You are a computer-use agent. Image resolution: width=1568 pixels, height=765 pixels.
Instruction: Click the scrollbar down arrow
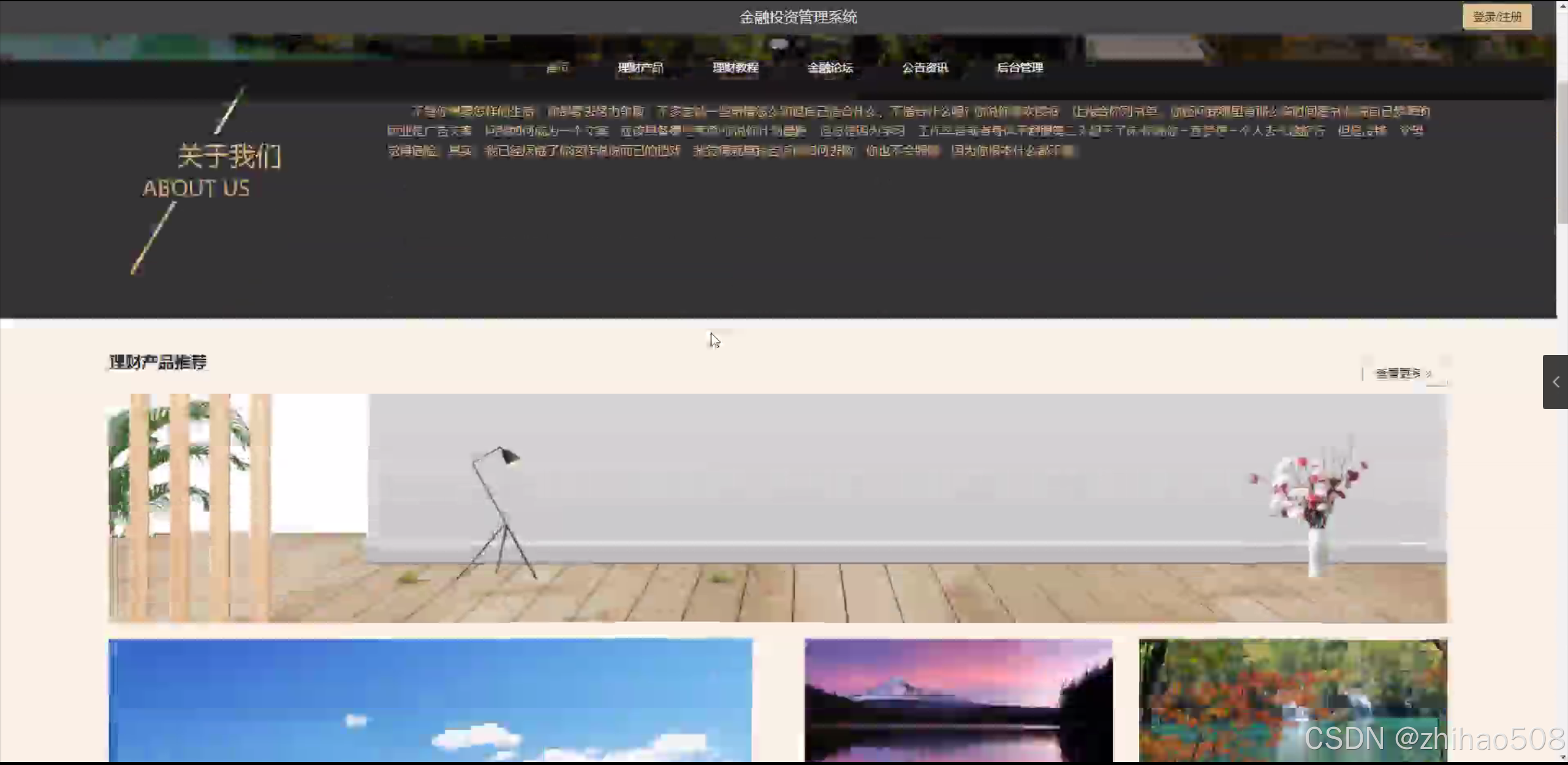click(x=1562, y=758)
